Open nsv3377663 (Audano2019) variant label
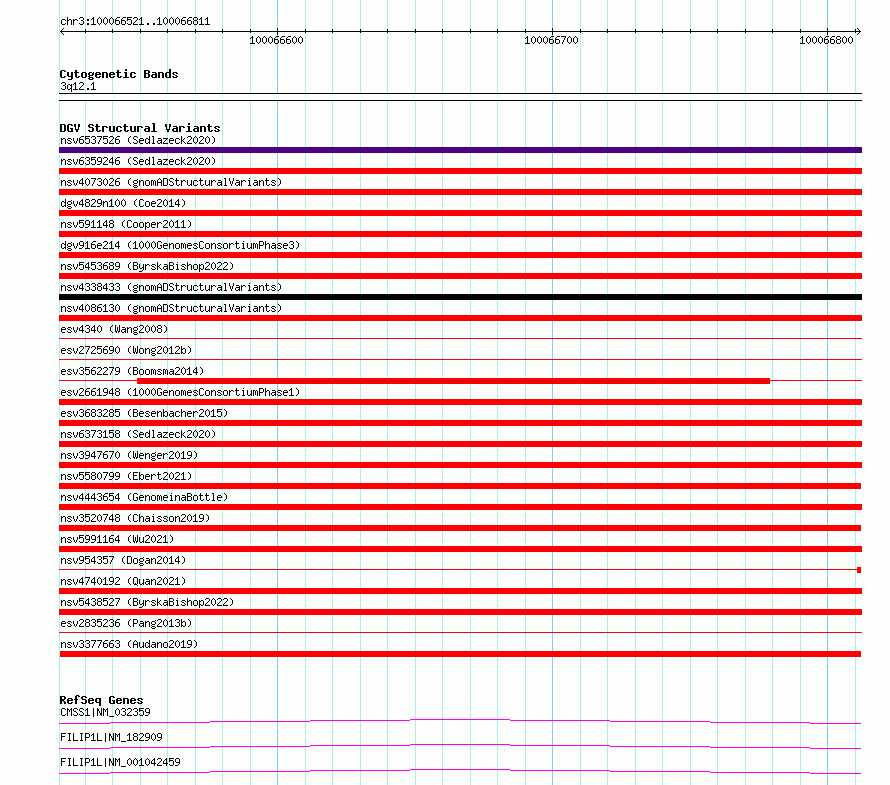This screenshot has height=785, width=890. (x=129, y=644)
